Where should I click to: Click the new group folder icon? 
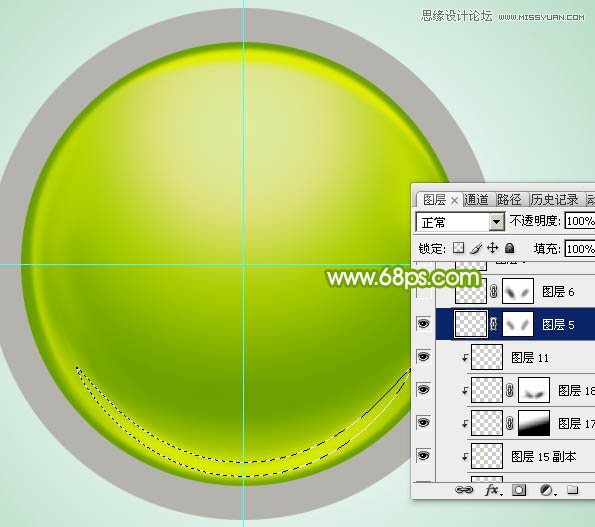[573, 490]
